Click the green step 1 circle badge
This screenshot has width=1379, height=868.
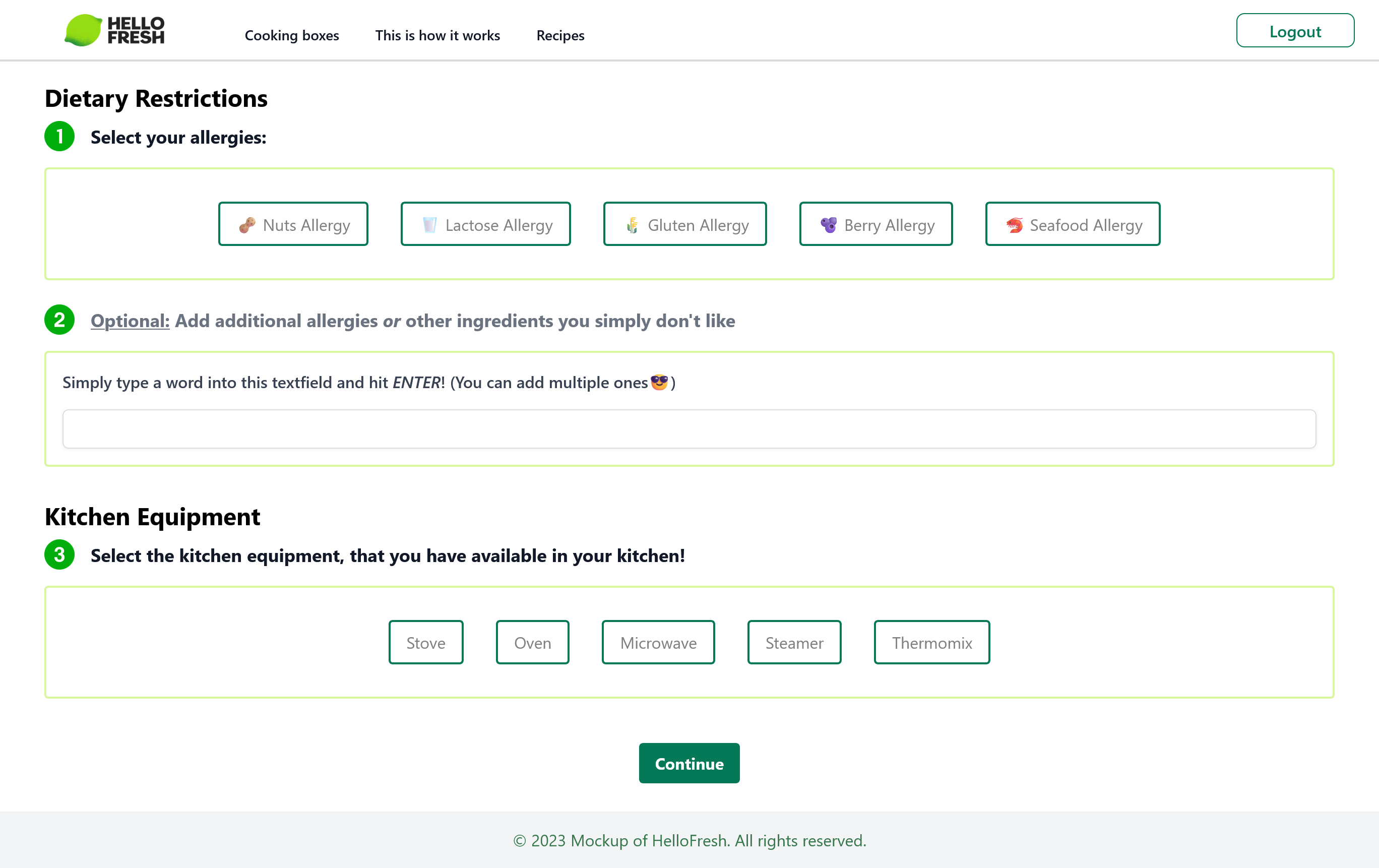coord(59,137)
